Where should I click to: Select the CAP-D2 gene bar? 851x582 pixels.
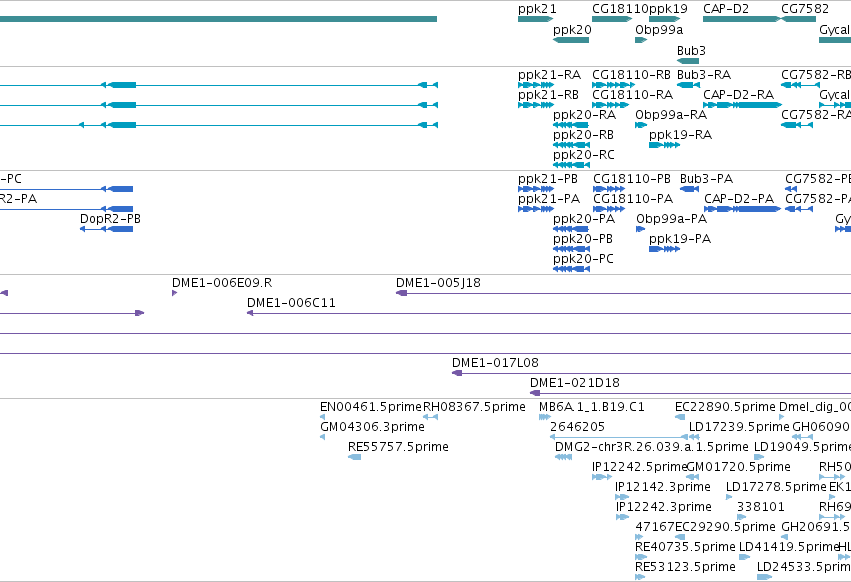pyautogui.click(x=741, y=19)
